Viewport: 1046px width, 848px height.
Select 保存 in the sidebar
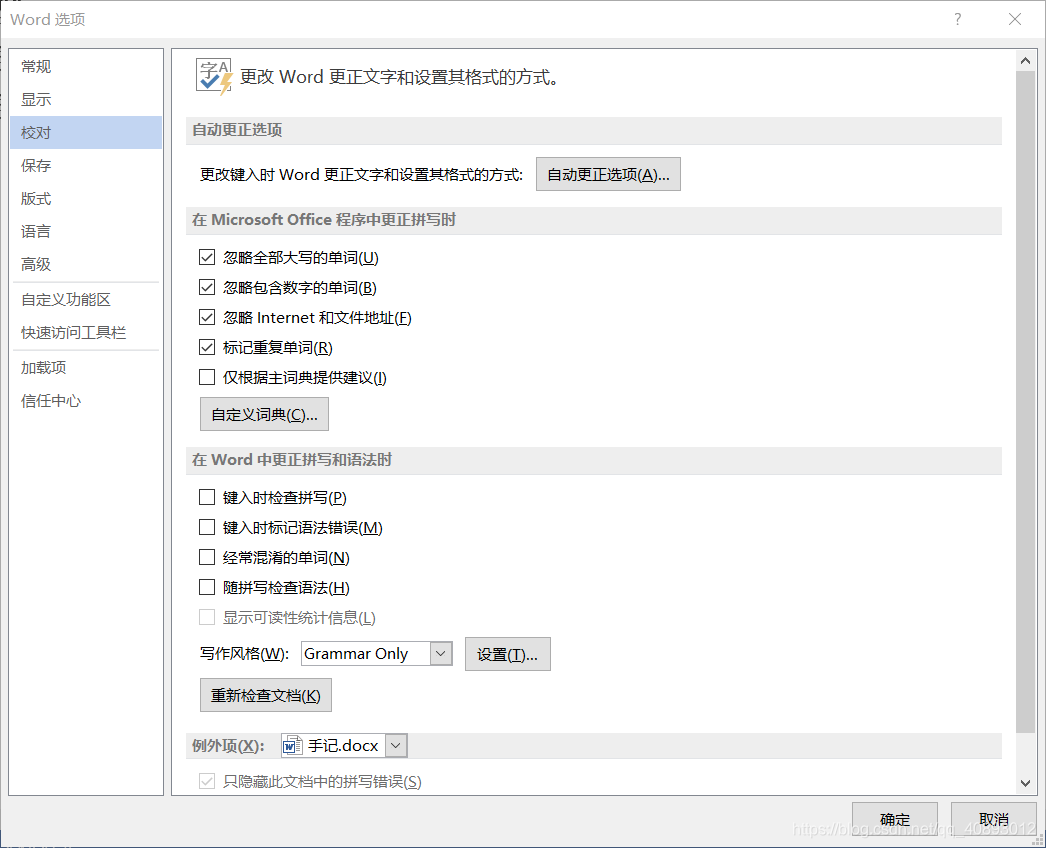(86, 165)
